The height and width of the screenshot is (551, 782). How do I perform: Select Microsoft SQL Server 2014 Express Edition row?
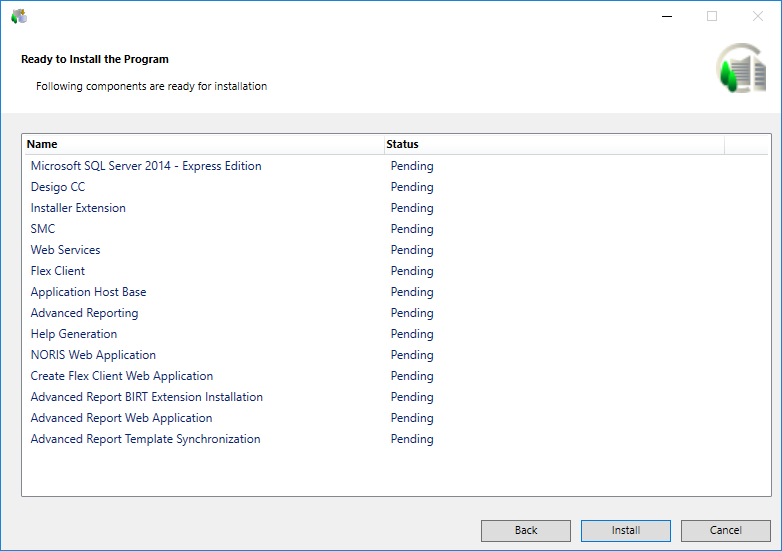click(146, 166)
